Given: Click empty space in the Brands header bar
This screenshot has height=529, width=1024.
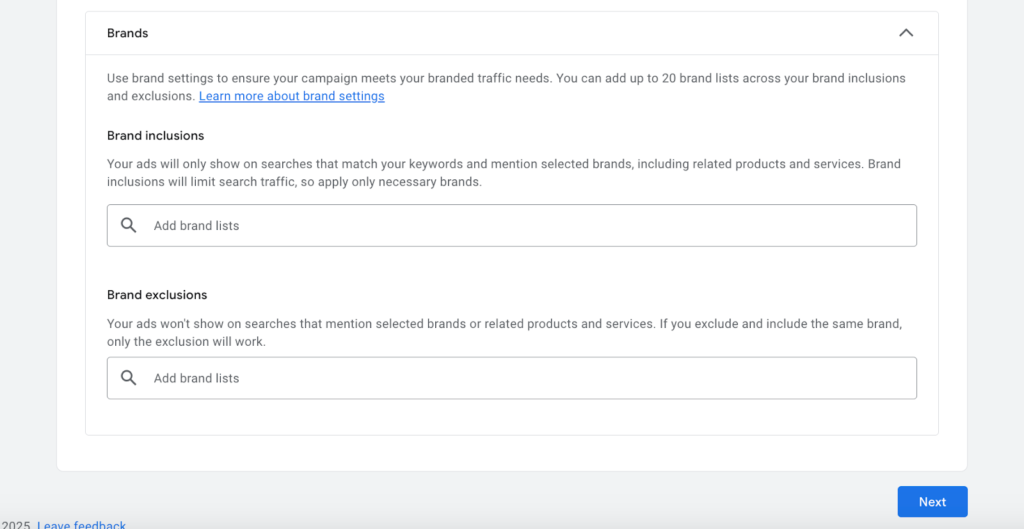Looking at the screenshot, I should tap(500, 33).
